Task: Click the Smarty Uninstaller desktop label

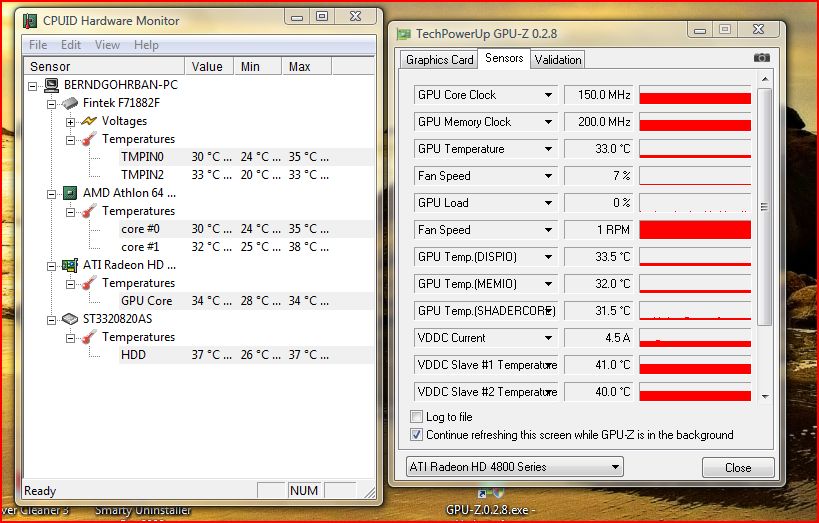Action: 143,510
